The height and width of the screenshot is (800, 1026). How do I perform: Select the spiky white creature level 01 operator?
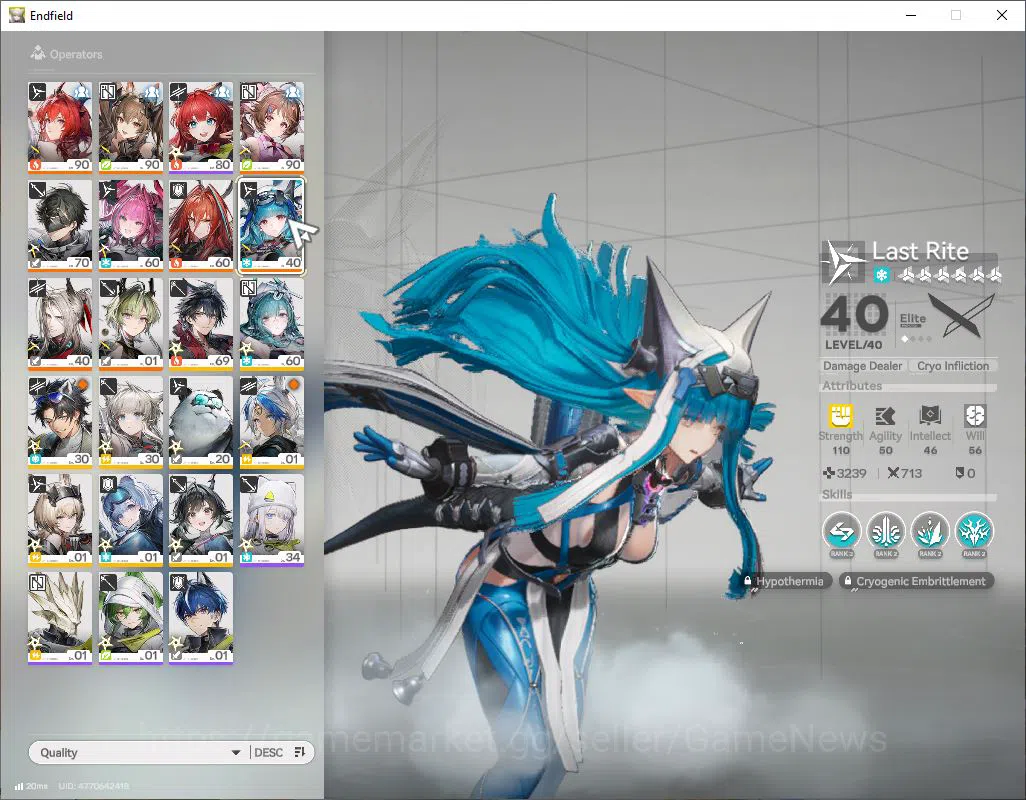60,618
